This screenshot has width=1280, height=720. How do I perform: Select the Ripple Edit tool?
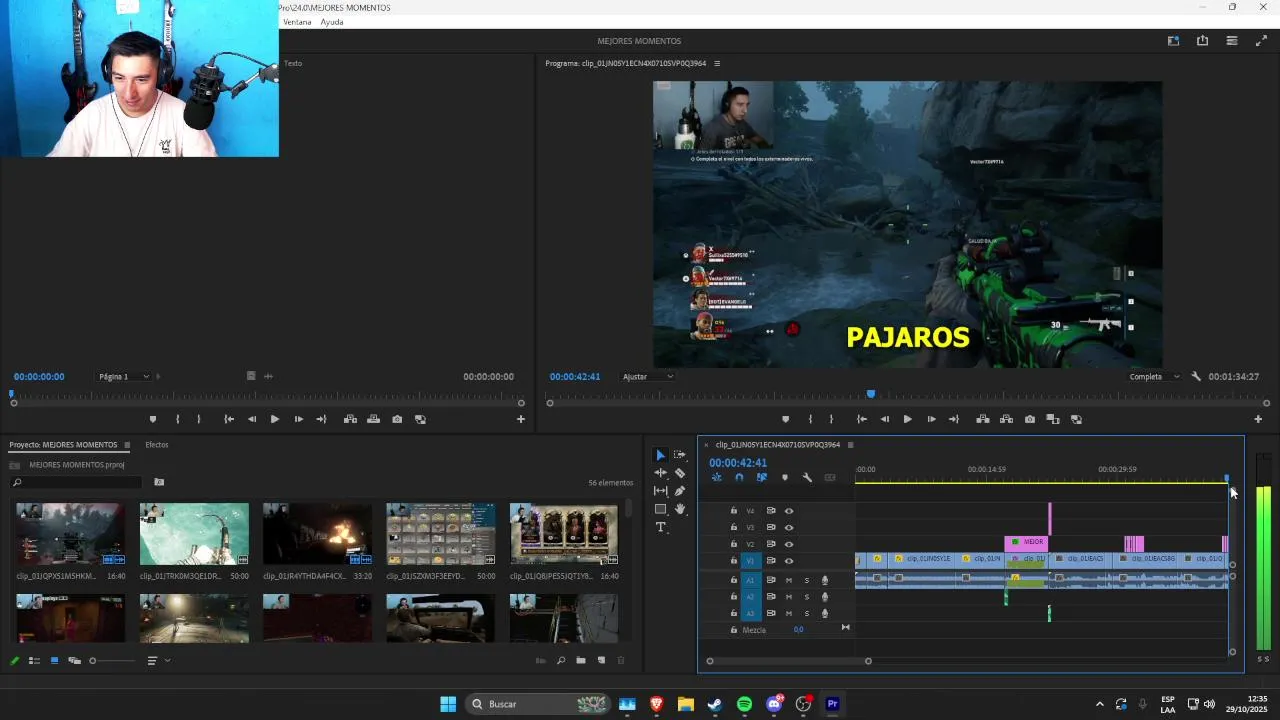point(660,473)
